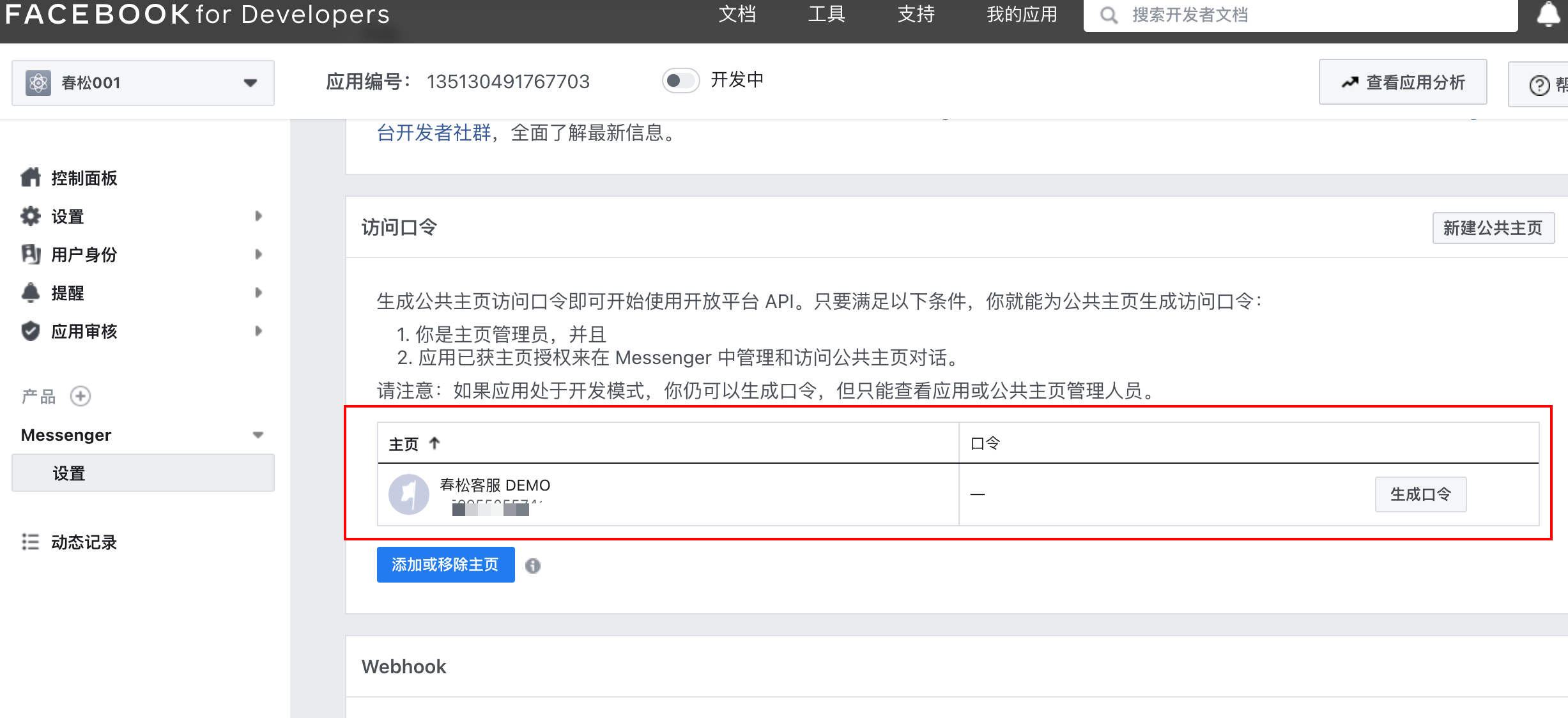Screen dimensions: 1568x718
Task: Click the 查看应用分析 button
Action: click(x=1403, y=82)
